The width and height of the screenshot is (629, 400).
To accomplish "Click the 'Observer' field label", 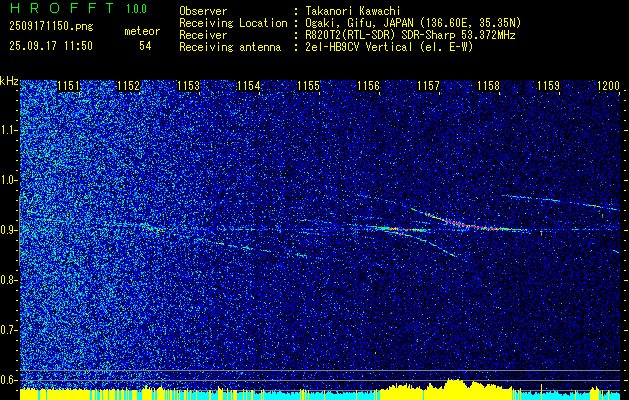I will pos(203,11).
